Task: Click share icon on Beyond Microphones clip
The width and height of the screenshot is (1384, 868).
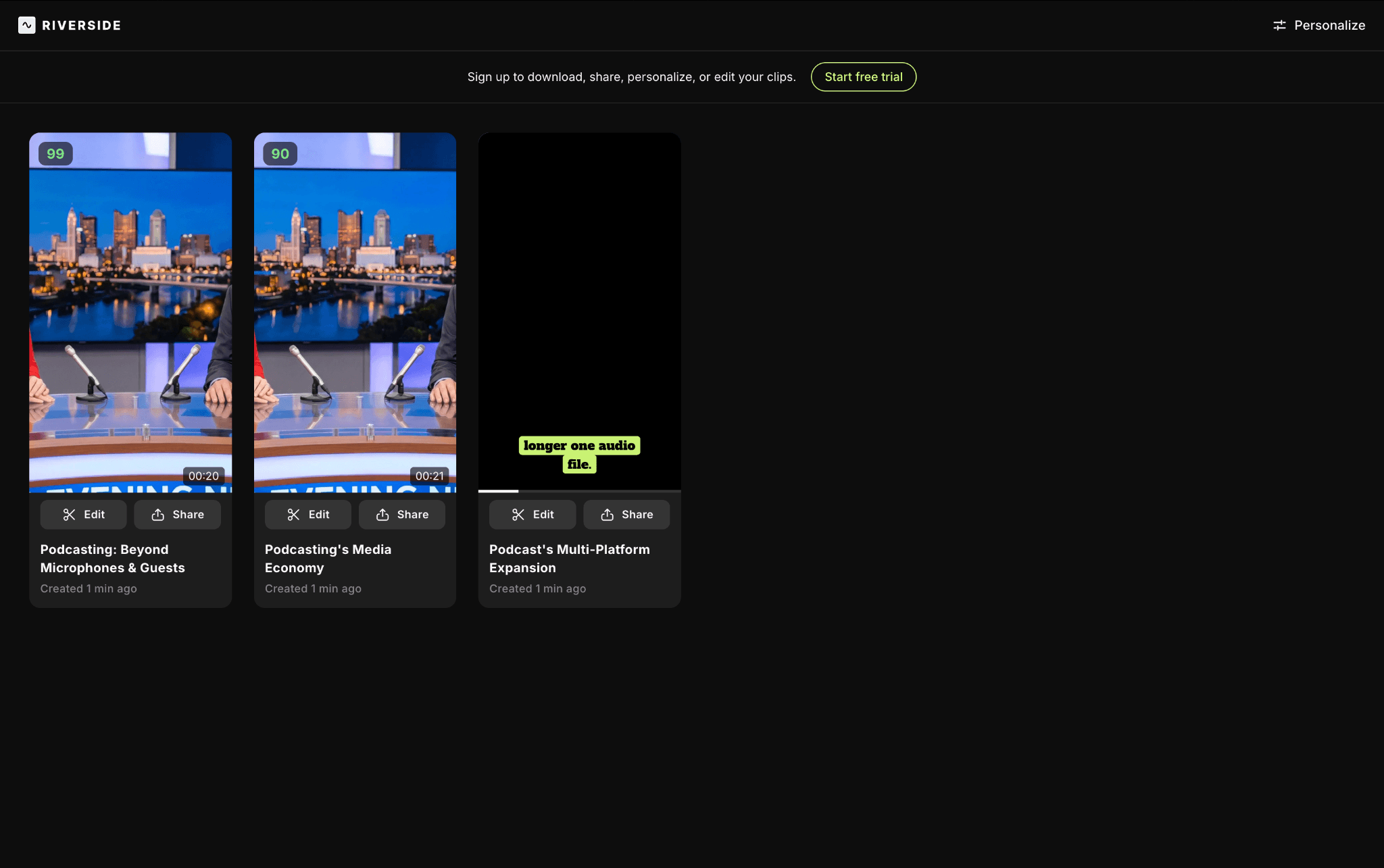Action: [x=157, y=515]
